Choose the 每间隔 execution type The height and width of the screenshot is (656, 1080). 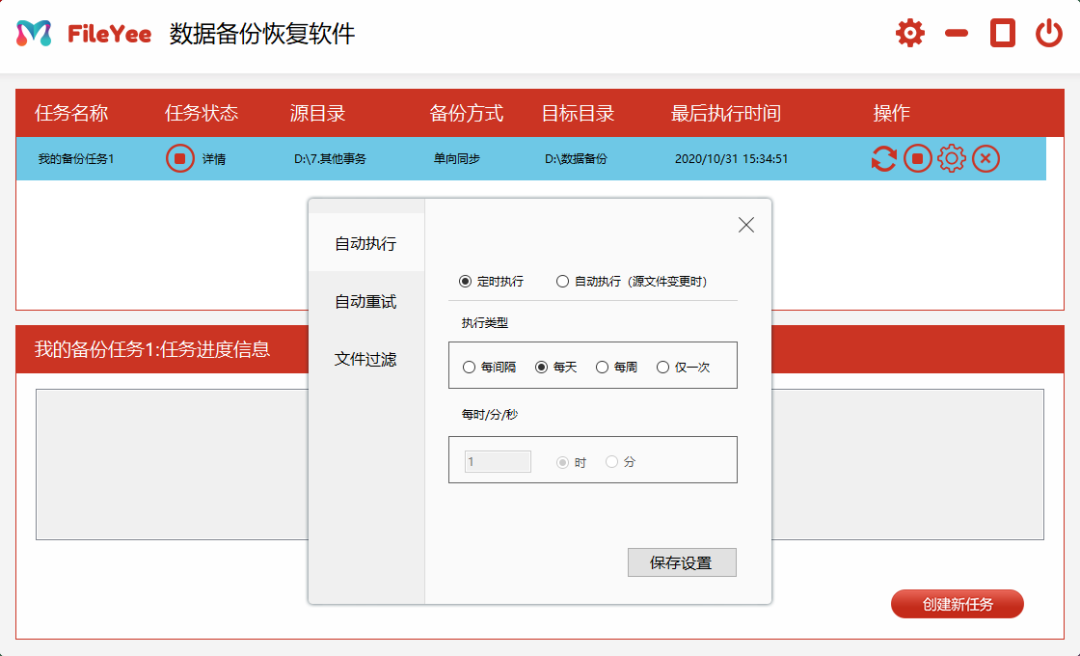tap(469, 367)
